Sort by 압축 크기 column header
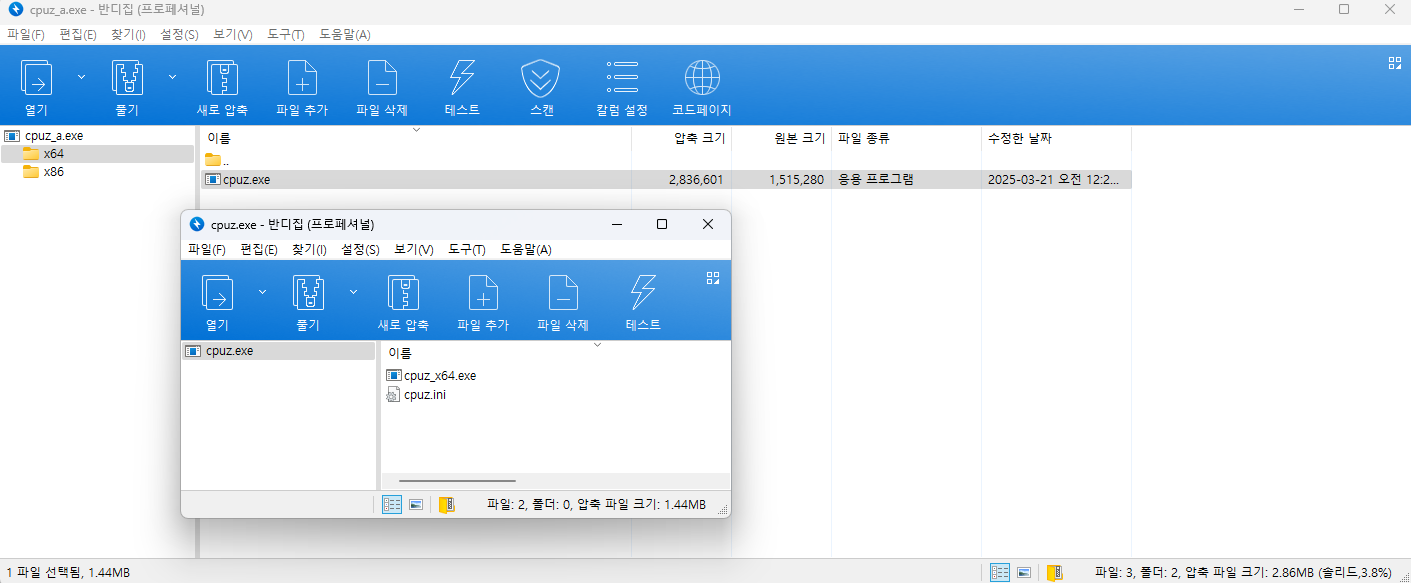 click(681, 138)
